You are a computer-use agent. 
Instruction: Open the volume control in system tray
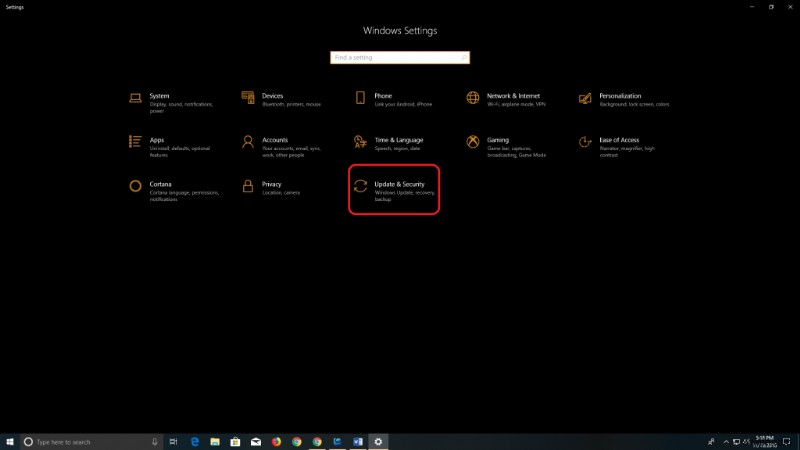746,442
